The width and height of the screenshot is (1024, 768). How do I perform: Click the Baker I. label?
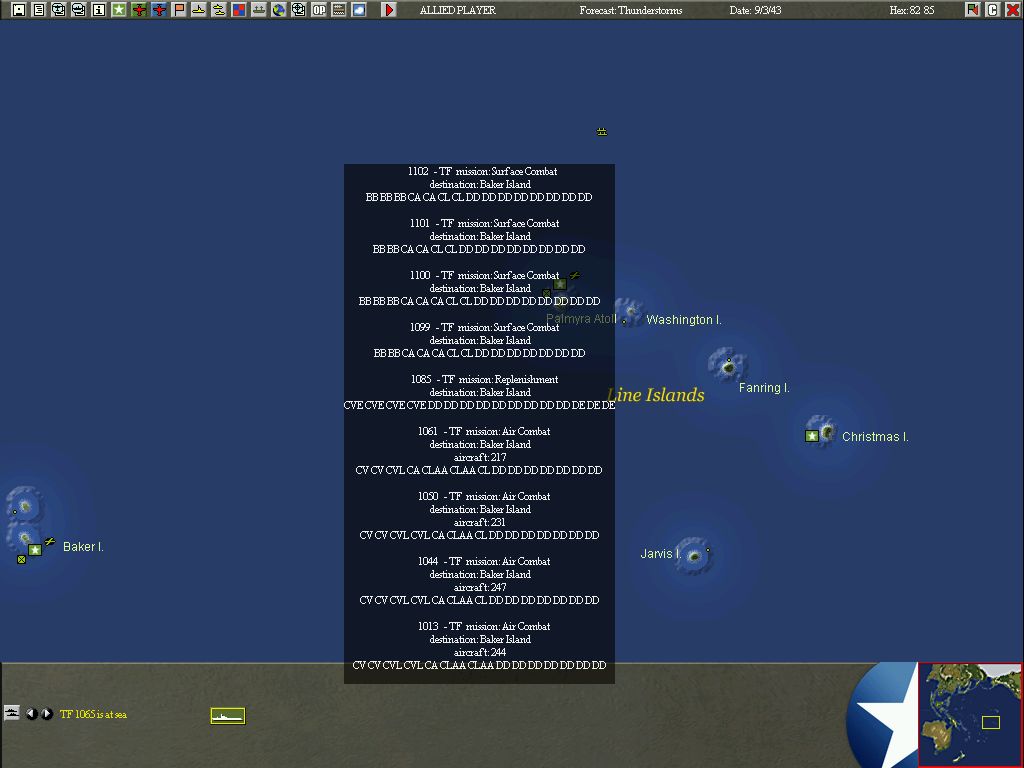[84, 547]
